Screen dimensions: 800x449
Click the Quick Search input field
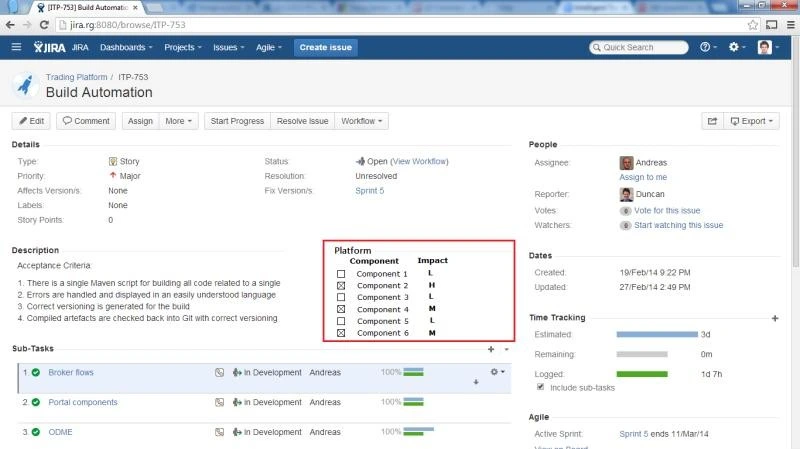tap(638, 47)
